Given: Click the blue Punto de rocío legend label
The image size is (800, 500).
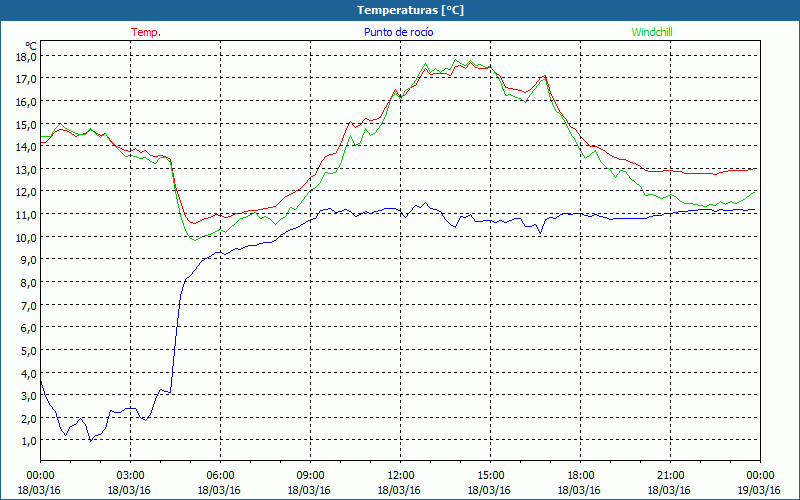Looking at the screenshot, I should (398, 32).
